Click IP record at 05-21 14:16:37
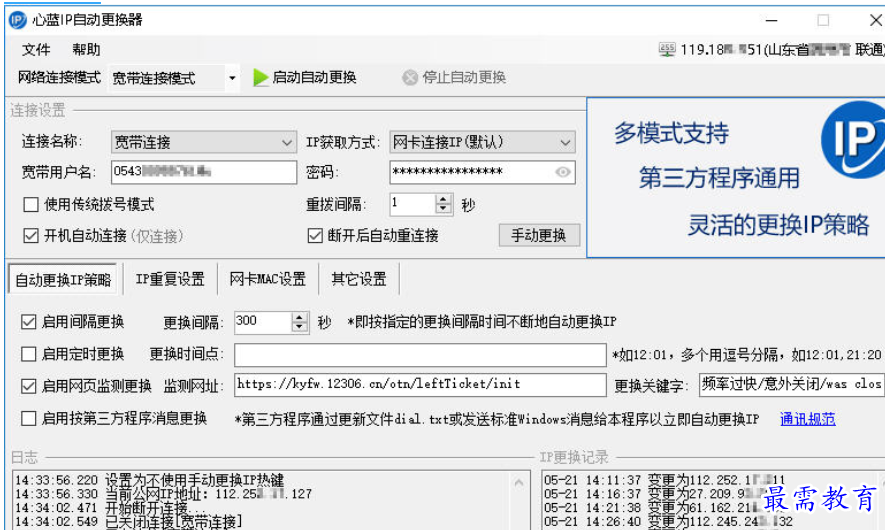This screenshot has width=885, height=530. click(x=664, y=494)
